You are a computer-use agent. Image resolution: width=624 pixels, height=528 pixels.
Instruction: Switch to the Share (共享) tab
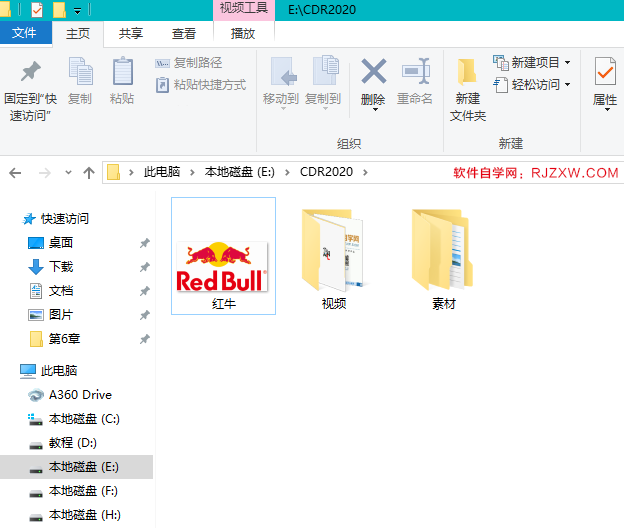click(131, 33)
